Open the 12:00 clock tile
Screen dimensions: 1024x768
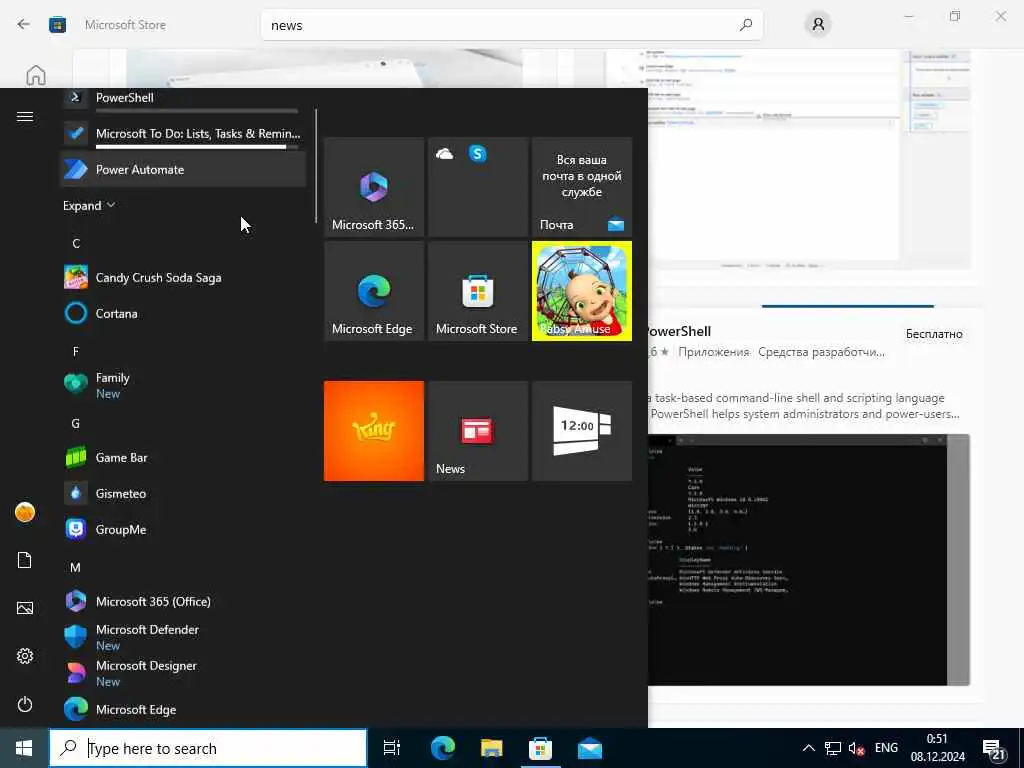(582, 431)
